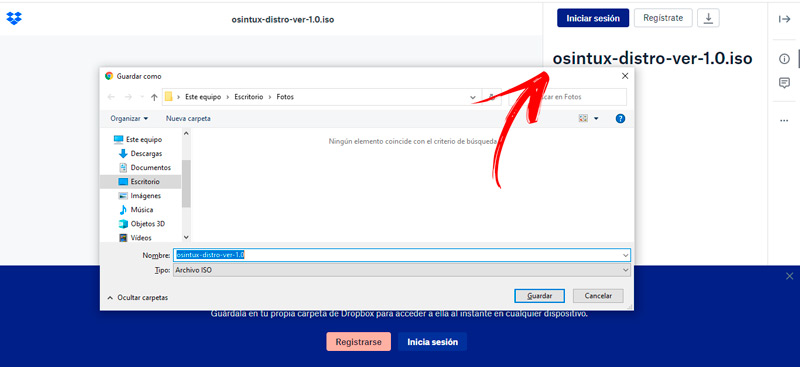This screenshot has width=800, height=367.
Task: Collapse folders with Ocultar carpetas
Action: pos(137,297)
